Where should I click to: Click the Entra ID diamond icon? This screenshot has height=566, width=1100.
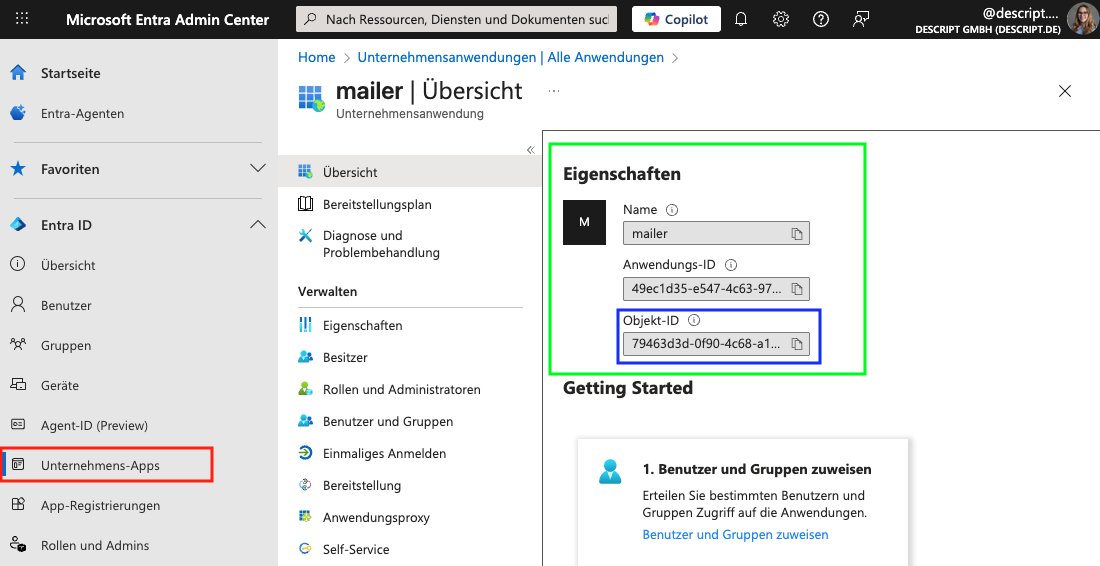point(18,224)
